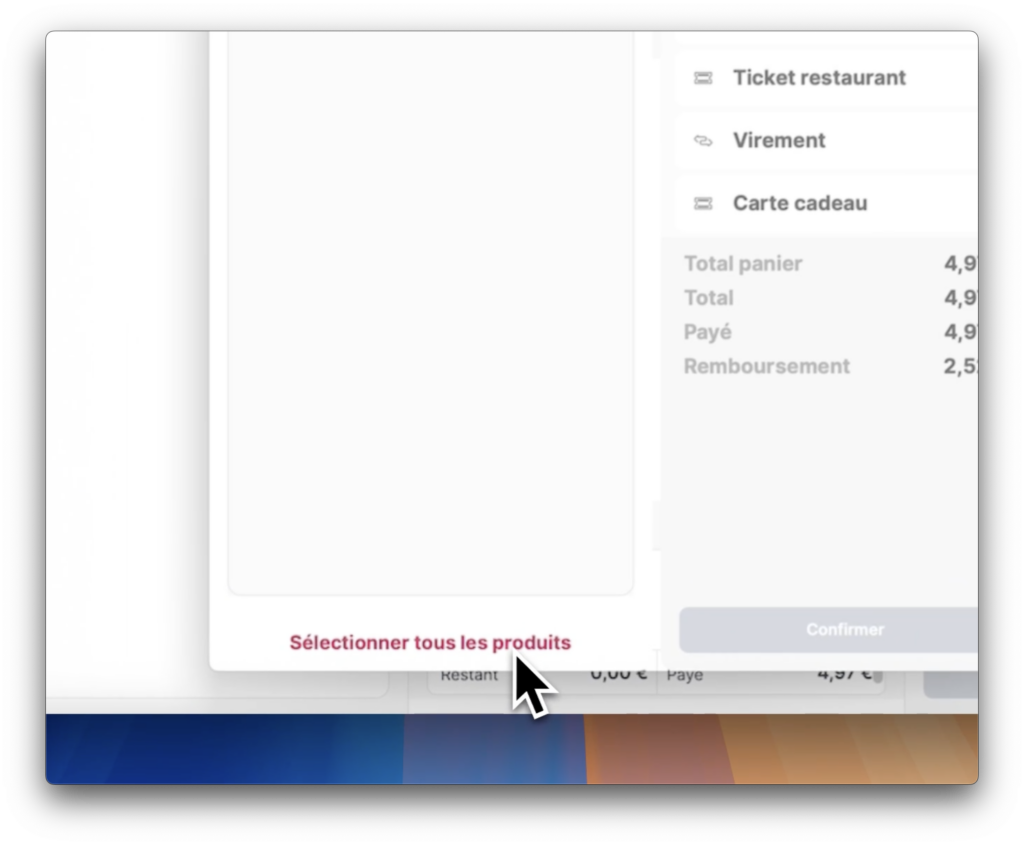This screenshot has height=845, width=1024.
Task: Select Virement as payment method
Action: pyautogui.click(x=779, y=141)
